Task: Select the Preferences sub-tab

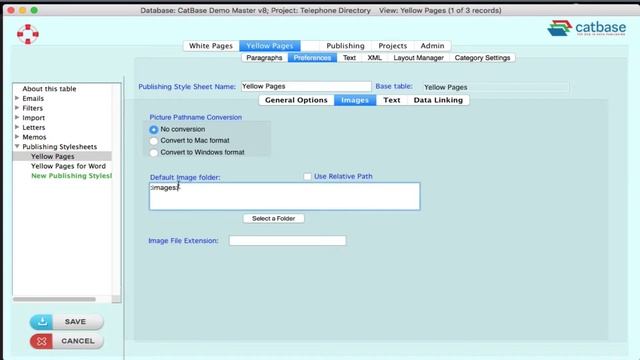Action: (x=312, y=58)
